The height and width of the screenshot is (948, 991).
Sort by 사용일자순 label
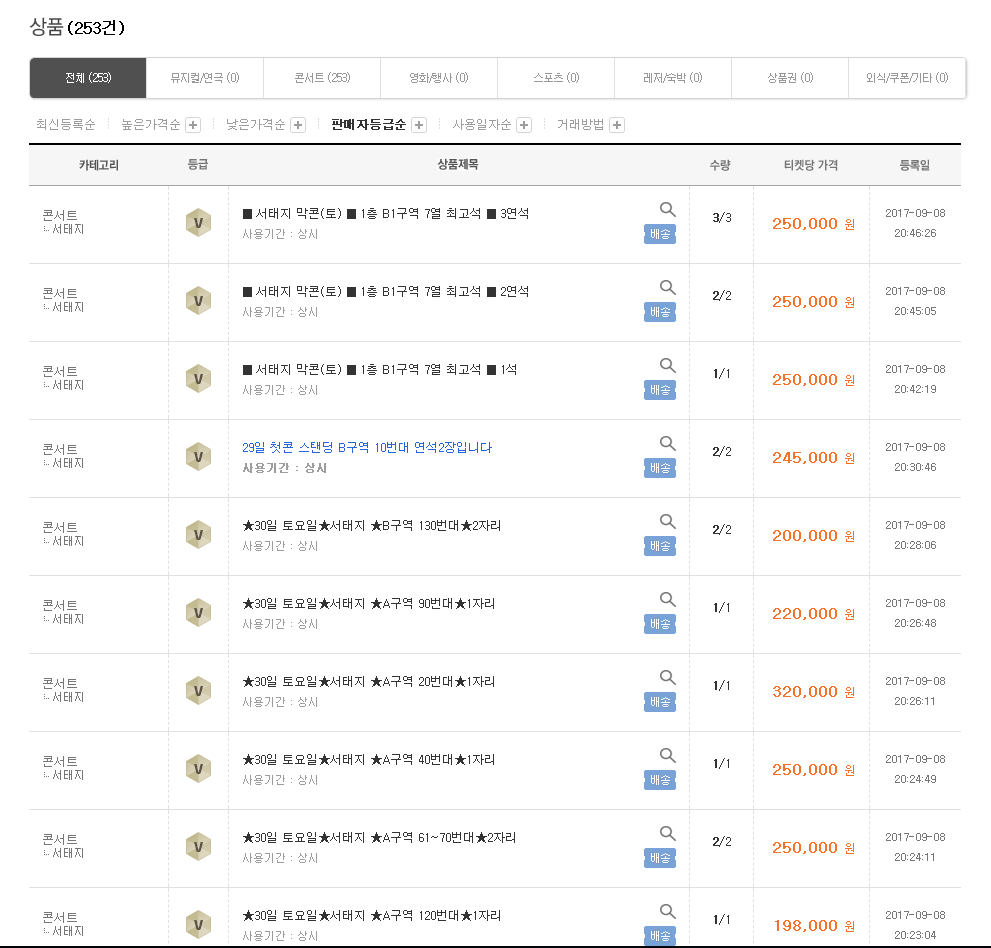(x=482, y=125)
